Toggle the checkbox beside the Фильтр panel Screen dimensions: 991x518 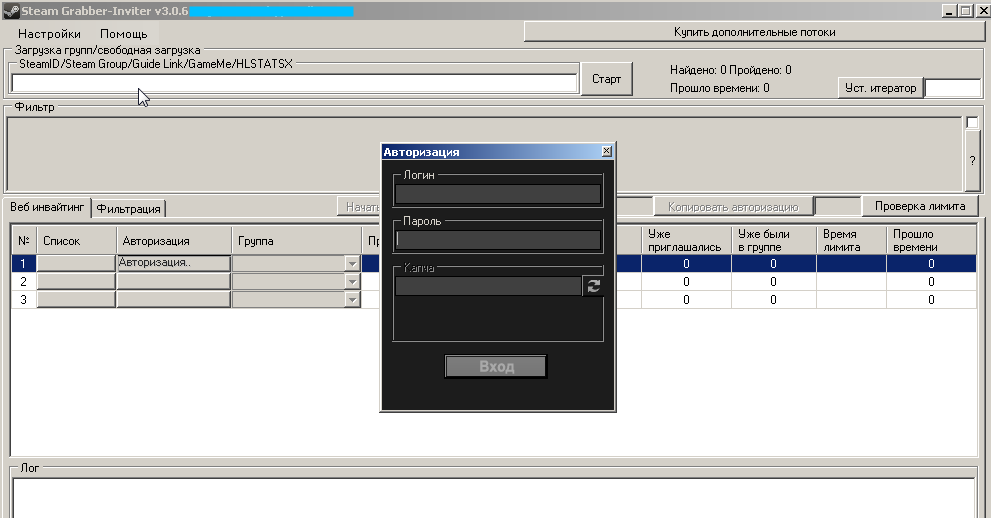point(972,123)
